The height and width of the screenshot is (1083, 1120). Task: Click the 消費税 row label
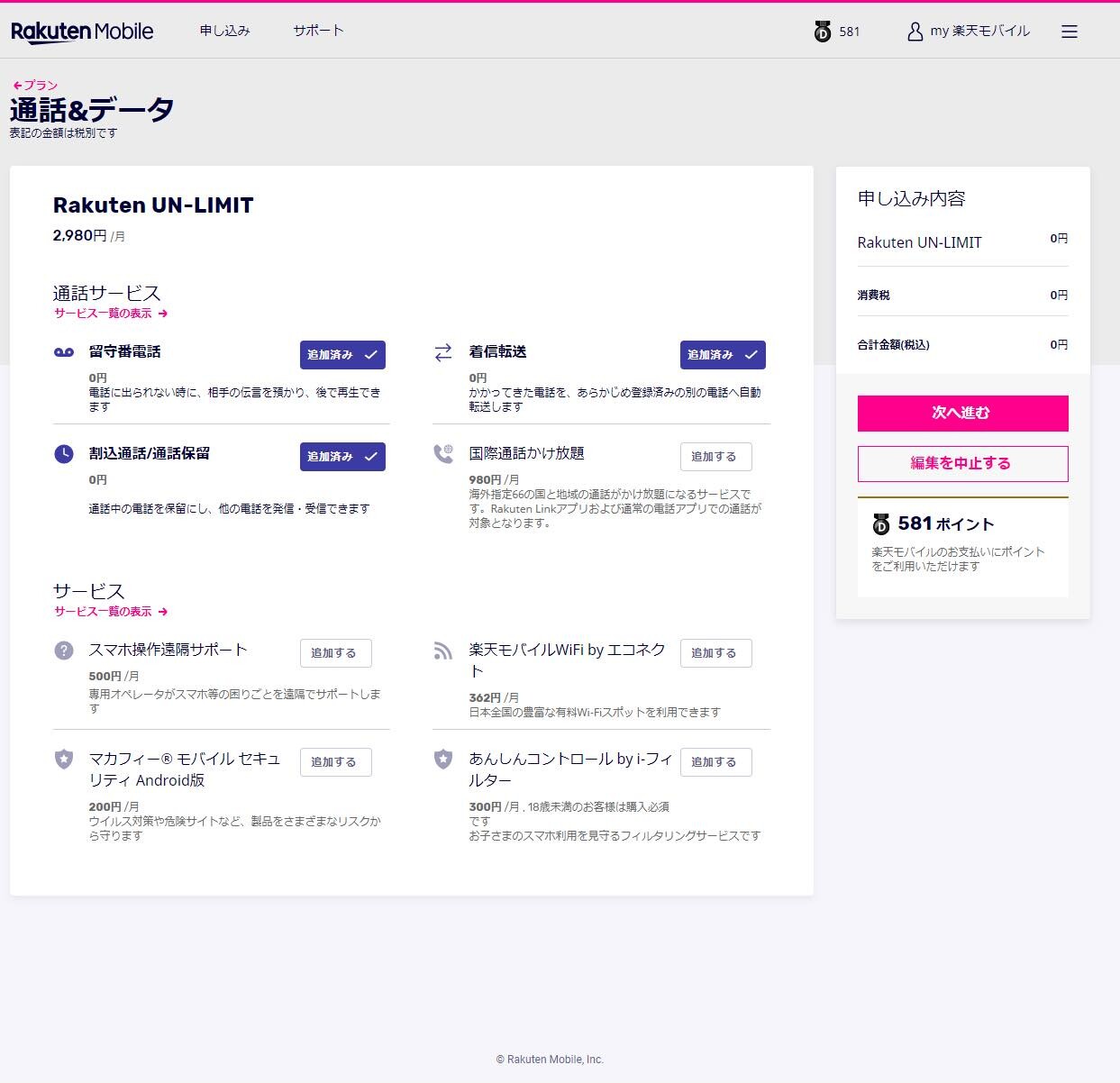(874, 296)
